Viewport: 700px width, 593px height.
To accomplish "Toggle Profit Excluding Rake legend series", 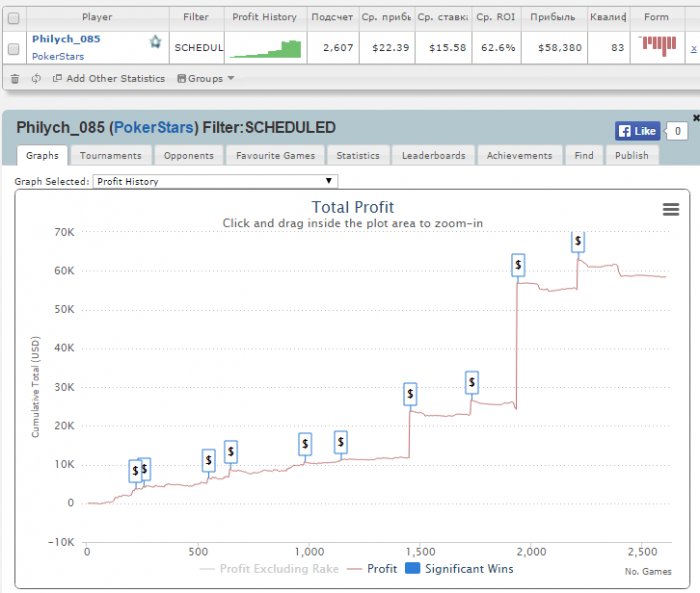I will pos(269,569).
